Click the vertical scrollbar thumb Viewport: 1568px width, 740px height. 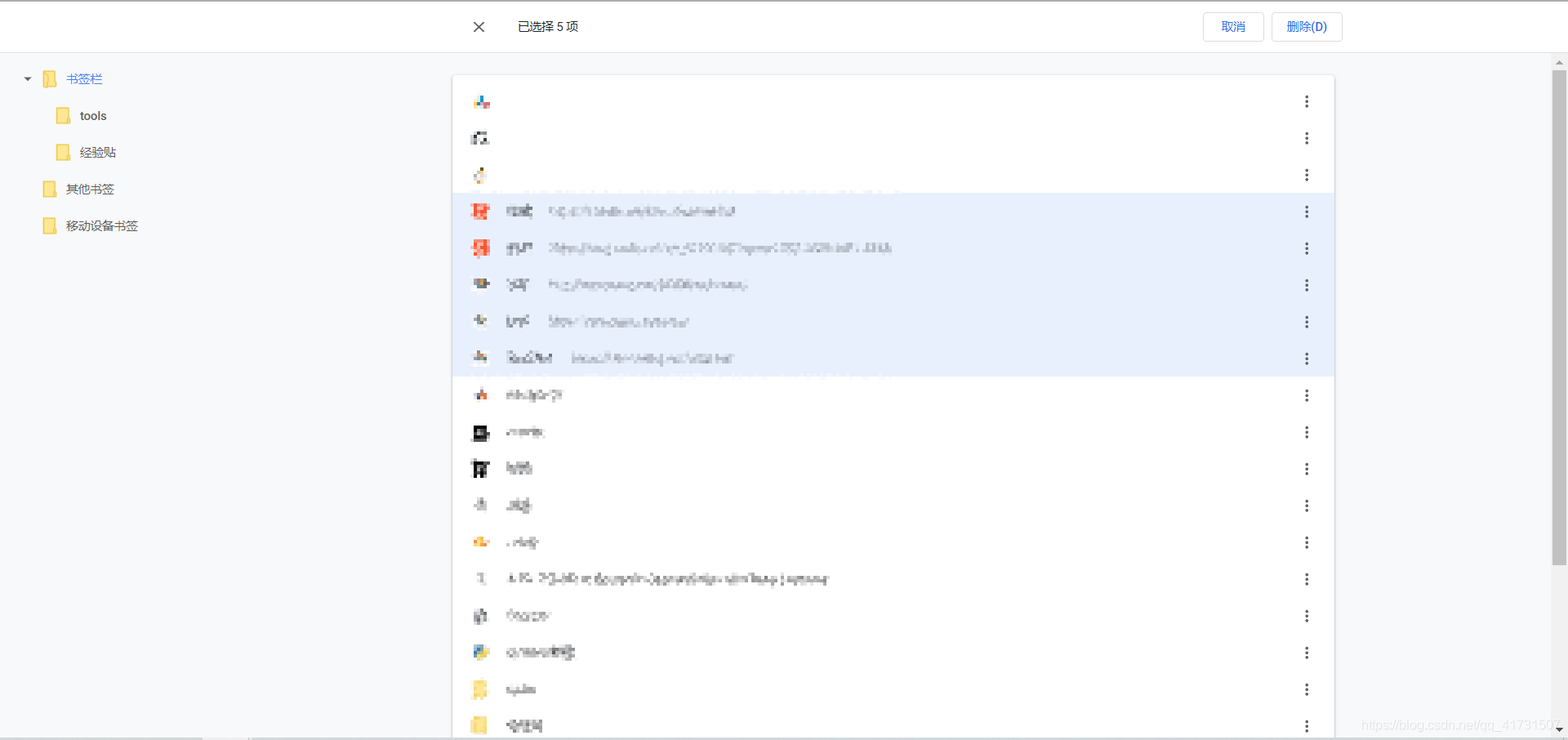(x=1559, y=318)
